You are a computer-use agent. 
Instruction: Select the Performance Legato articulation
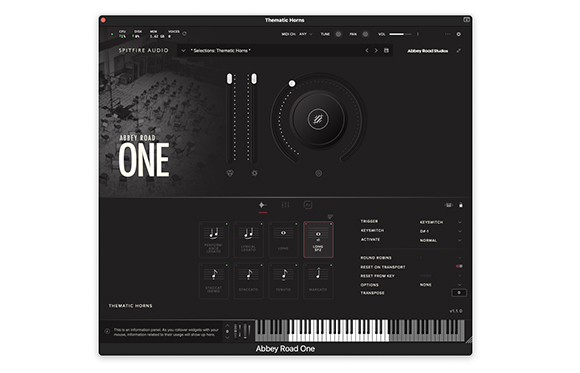click(213, 239)
